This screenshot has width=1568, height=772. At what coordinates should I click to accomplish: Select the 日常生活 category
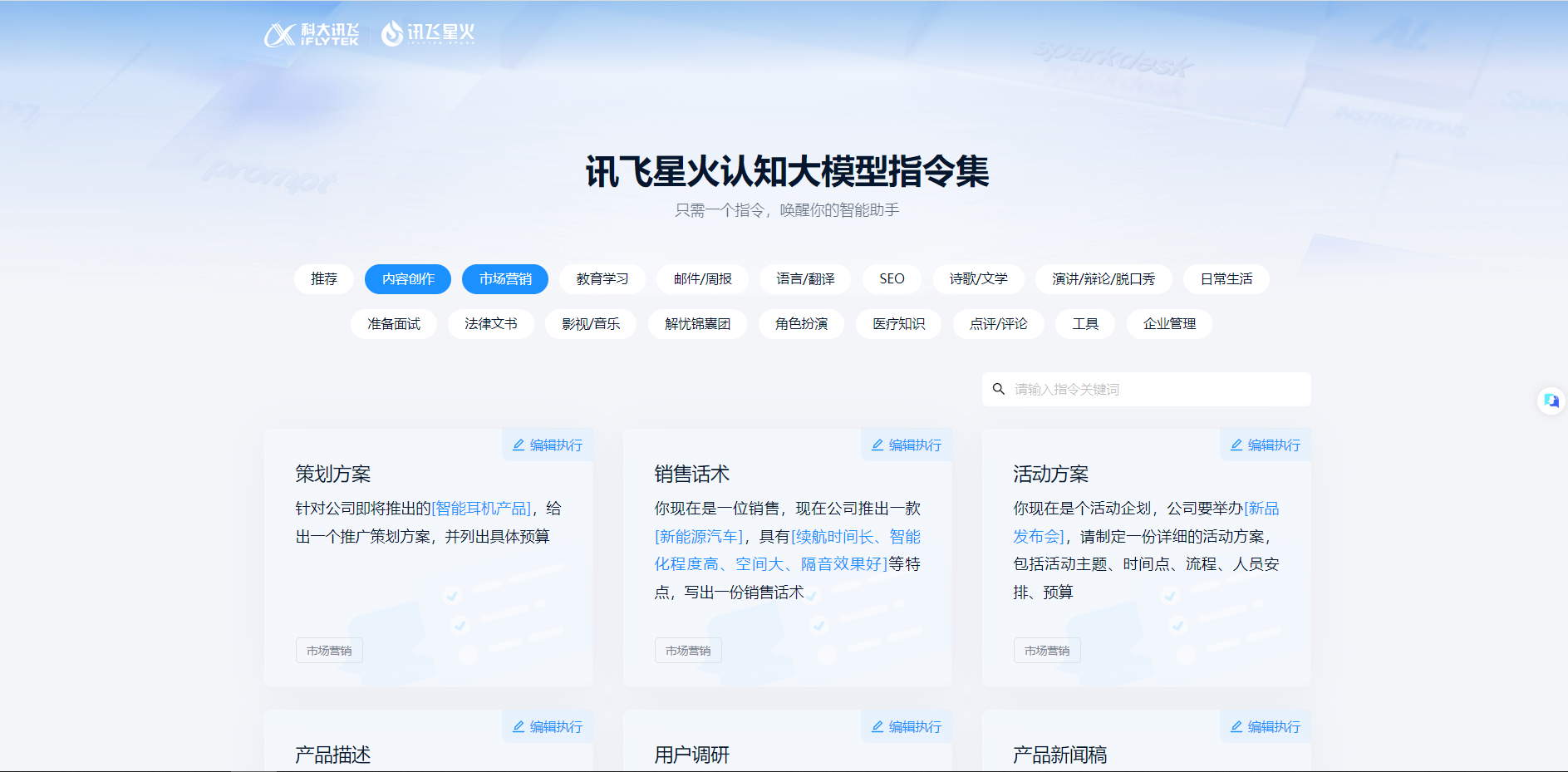tap(1226, 279)
